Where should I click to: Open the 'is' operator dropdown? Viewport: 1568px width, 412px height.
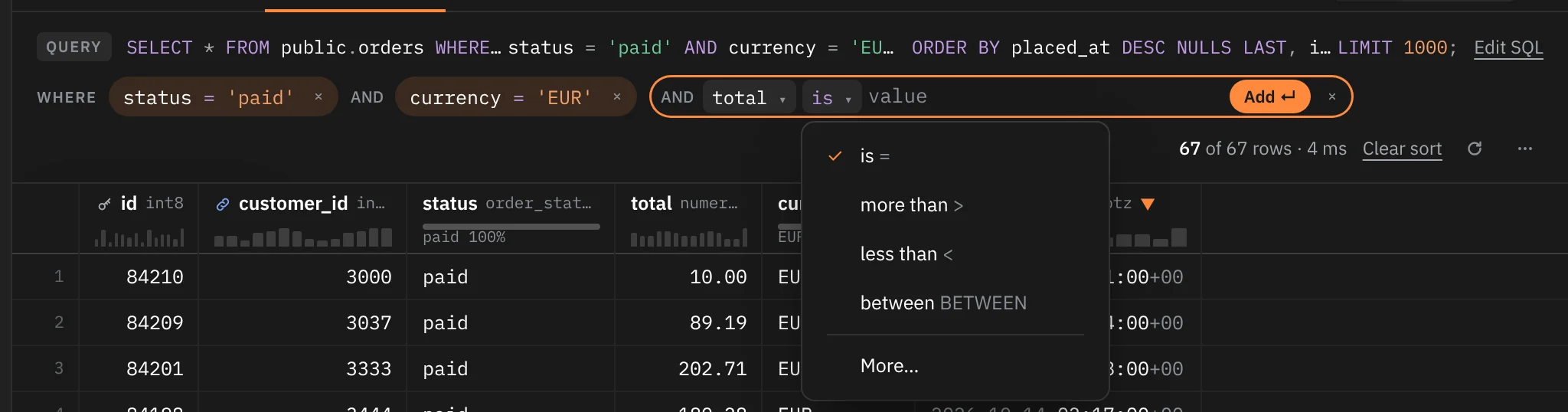(831, 97)
